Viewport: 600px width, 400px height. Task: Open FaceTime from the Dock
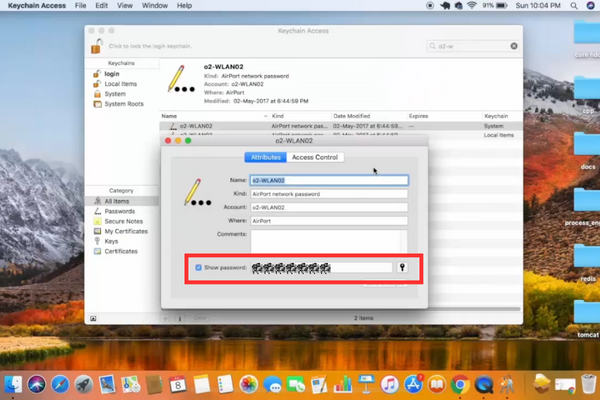pyautogui.click(x=296, y=384)
